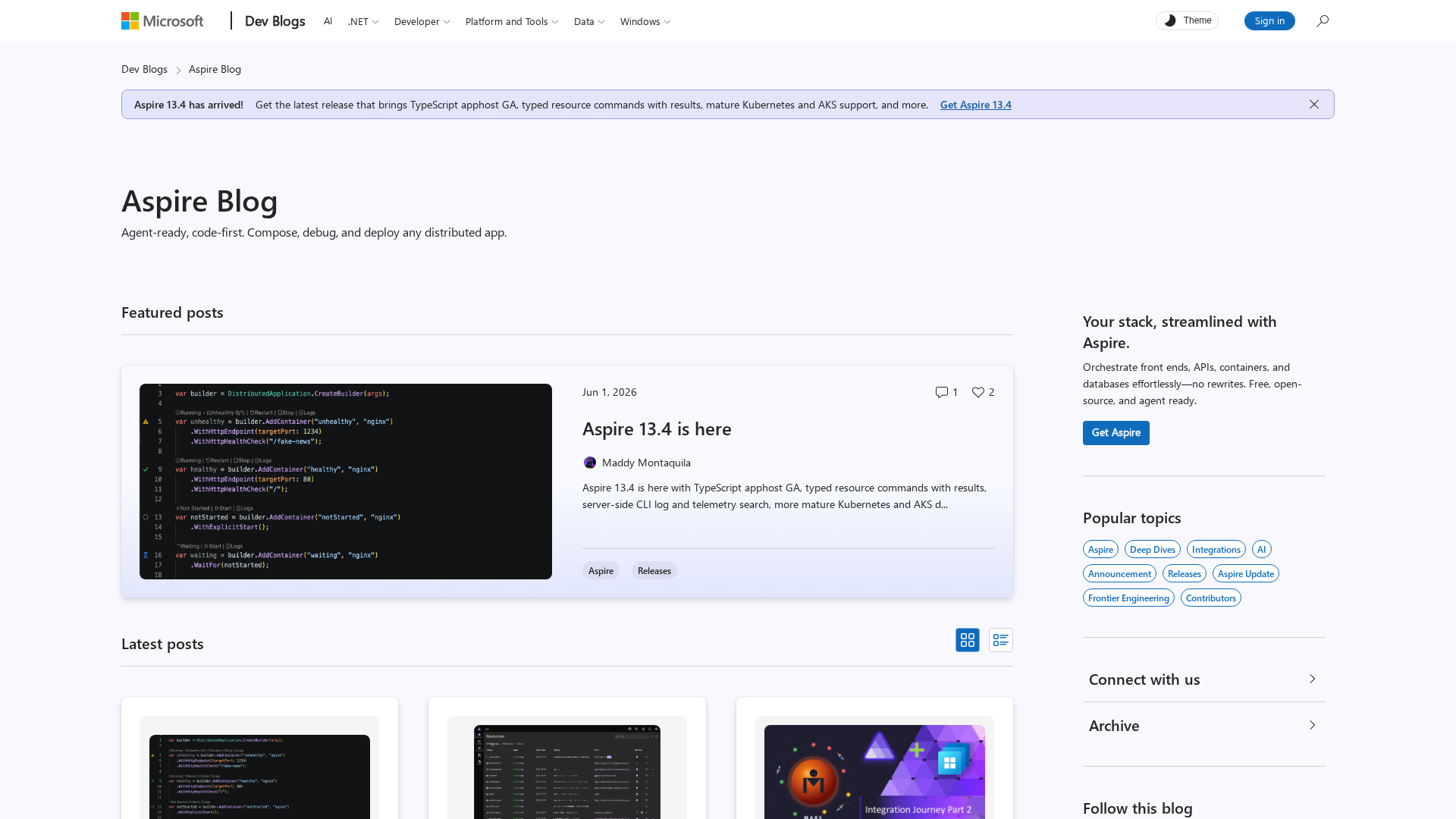This screenshot has height=819, width=1456.
Task: Switch to grid view of latest posts
Action: pyautogui.click(x=968, y=640)
